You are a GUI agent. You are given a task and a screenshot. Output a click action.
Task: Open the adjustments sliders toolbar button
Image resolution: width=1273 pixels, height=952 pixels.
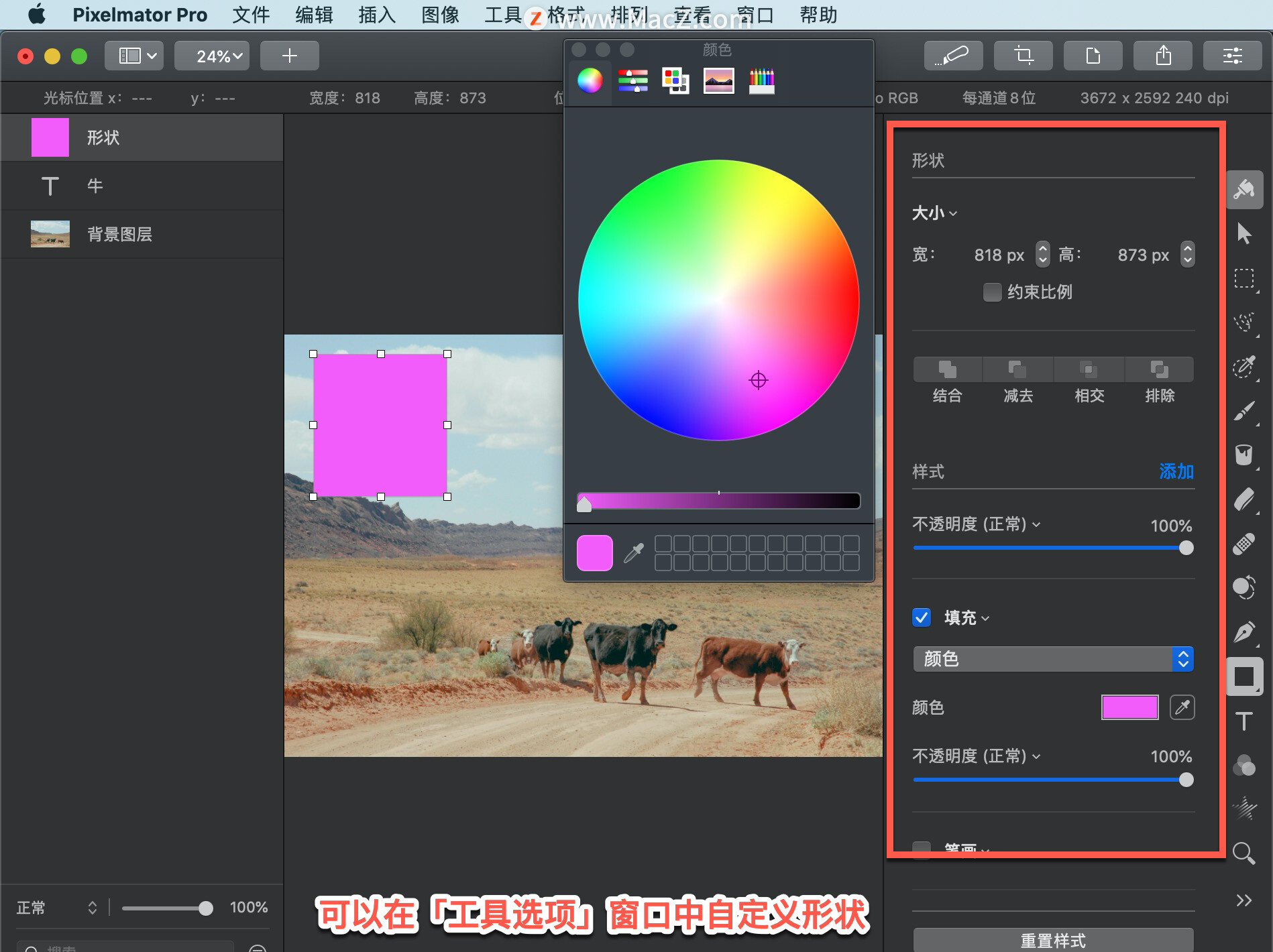pyautogui.click(x=1232, y=56)
